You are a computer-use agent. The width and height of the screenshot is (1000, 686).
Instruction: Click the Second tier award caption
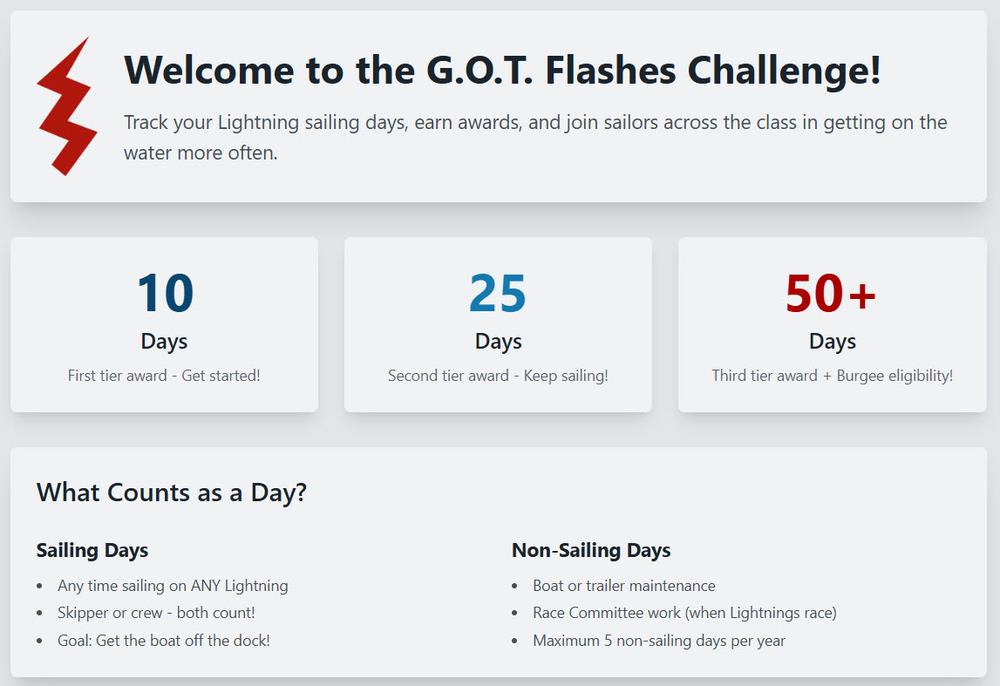(498, 376)
